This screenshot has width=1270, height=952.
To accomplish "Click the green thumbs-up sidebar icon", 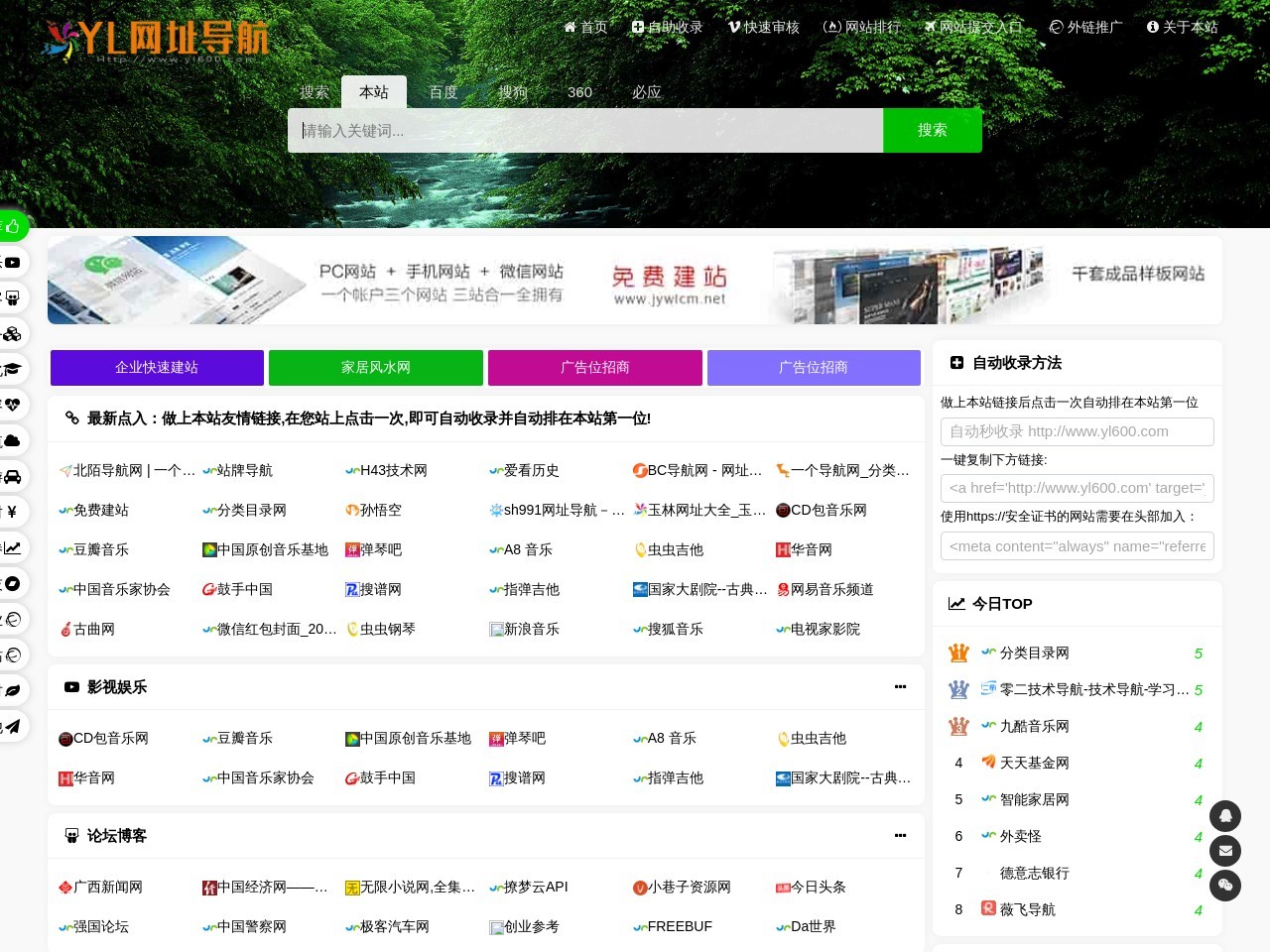I will click(x=13, y=226).
